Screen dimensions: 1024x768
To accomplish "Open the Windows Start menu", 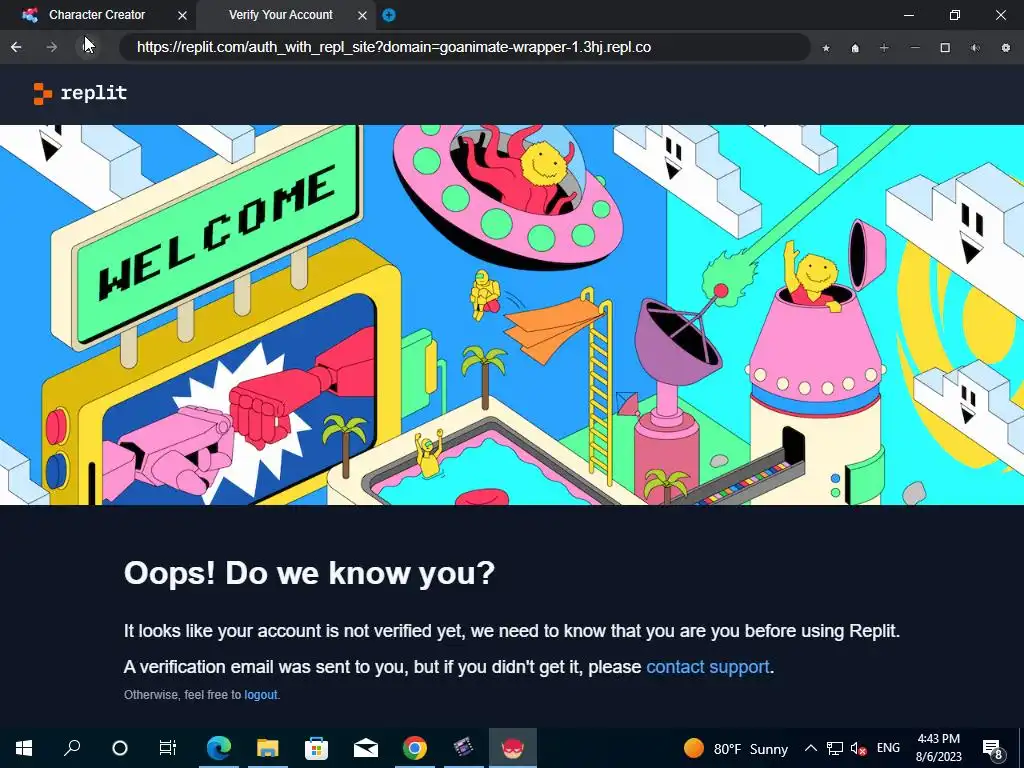I will pos(24,748).
